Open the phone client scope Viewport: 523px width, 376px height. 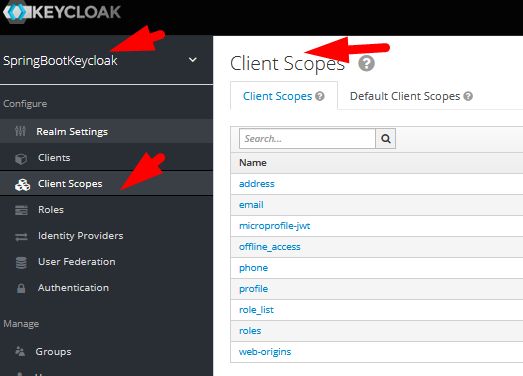coord(253,268)
